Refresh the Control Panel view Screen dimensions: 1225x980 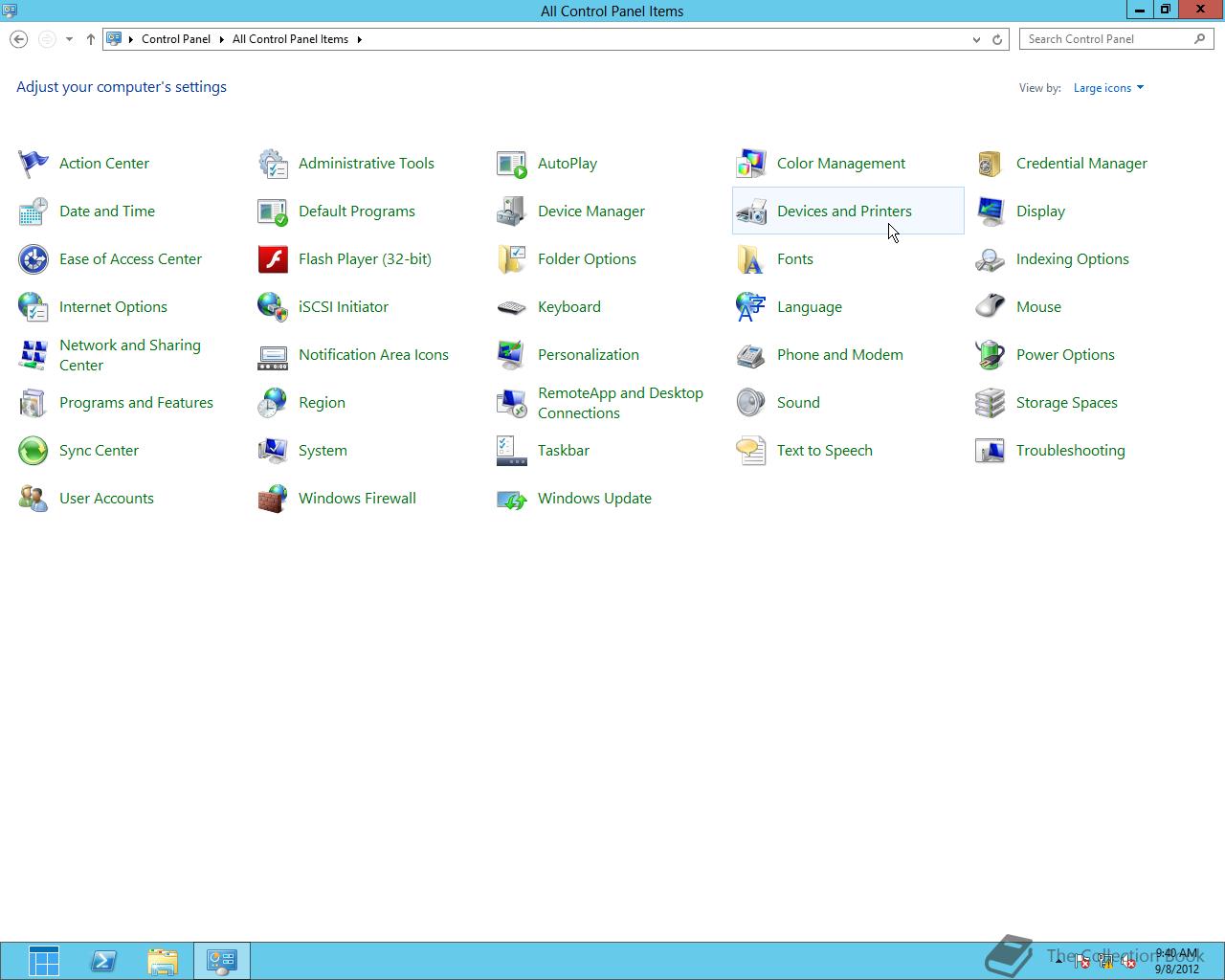(997, 39)
